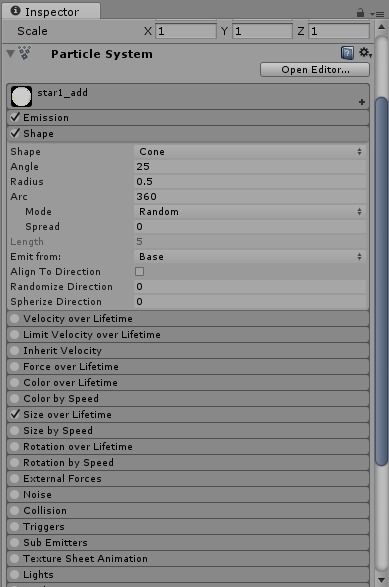Click the scrollbar down arrow
The width and height of the screenshot is (389, 587).
[x=381, y=580]
